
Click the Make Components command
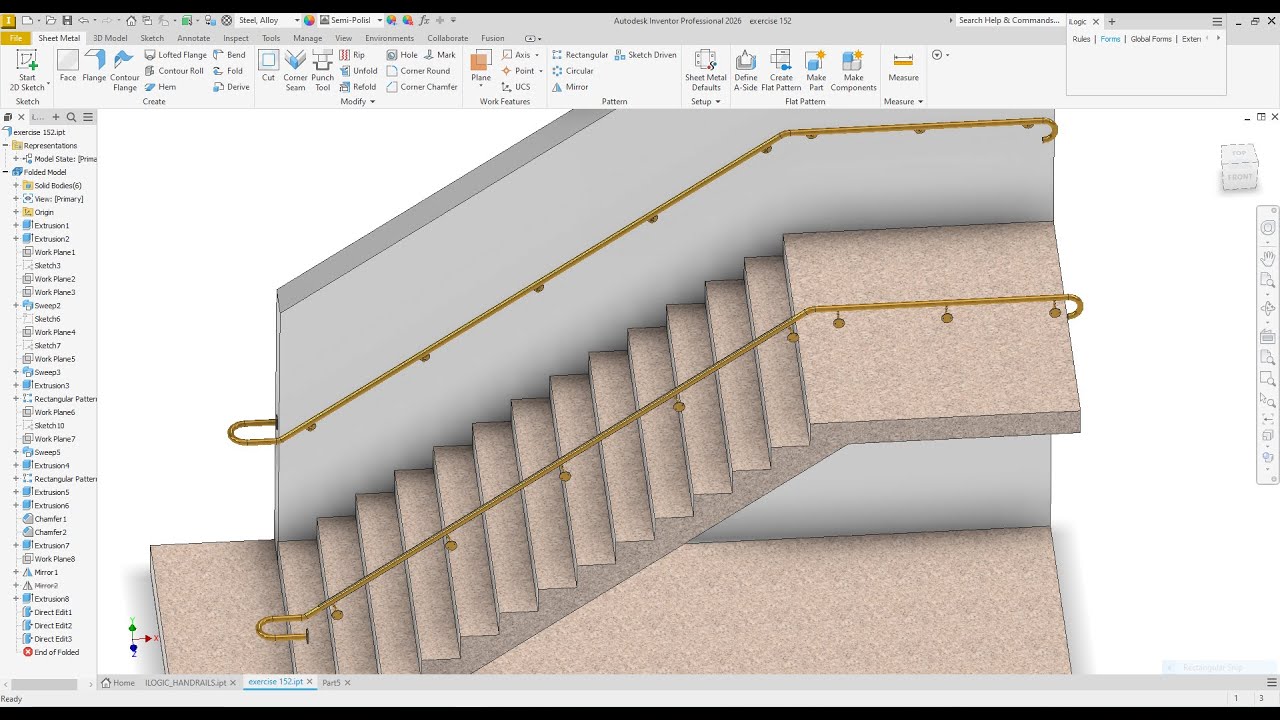[x=853, y=70]
